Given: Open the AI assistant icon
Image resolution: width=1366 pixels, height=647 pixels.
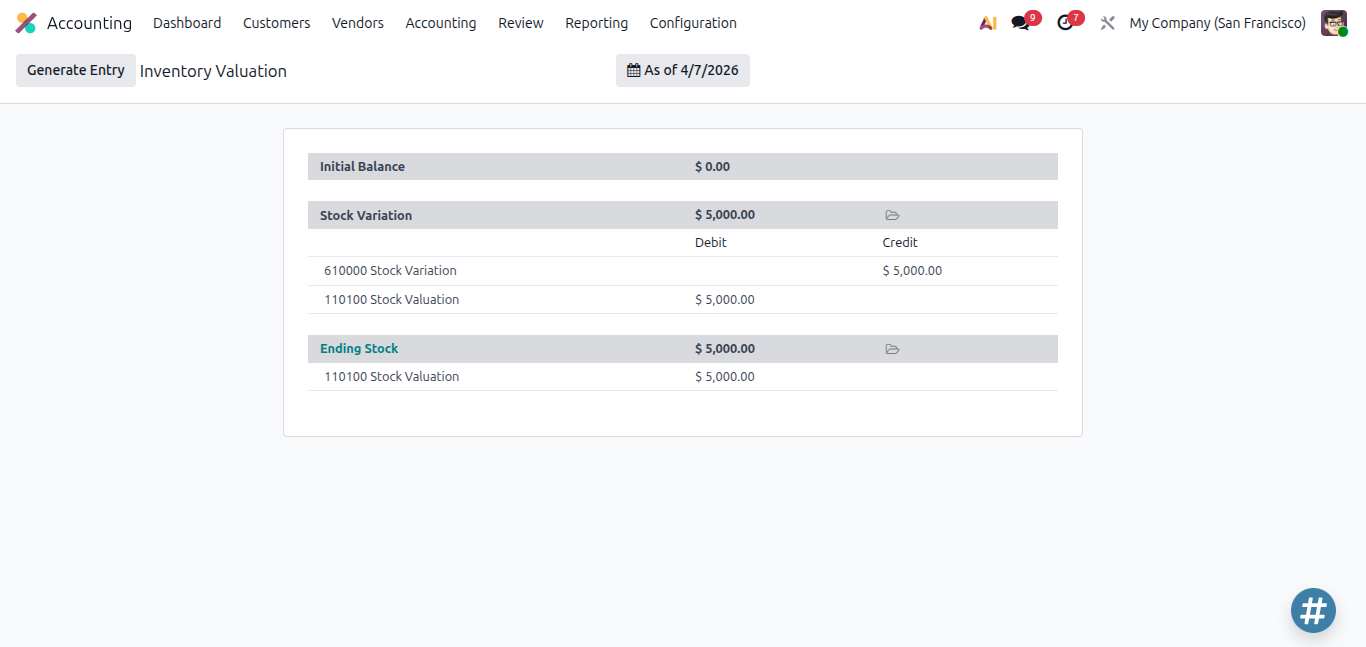Looking at the screenshot, I should click(988, 23).
